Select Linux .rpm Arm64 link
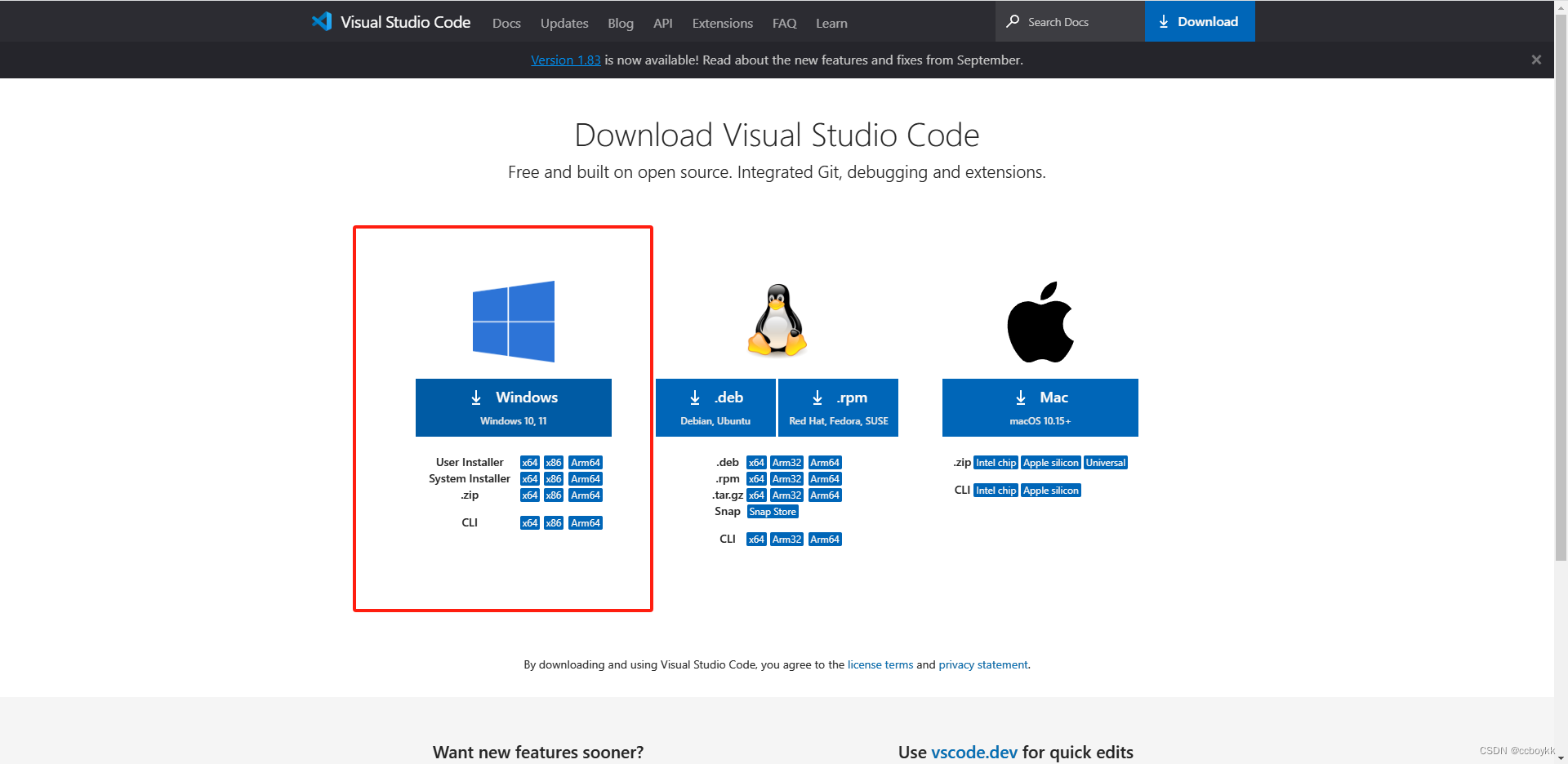The height and width of the screenshot is (764, 1568). click(x=825, y=479)
